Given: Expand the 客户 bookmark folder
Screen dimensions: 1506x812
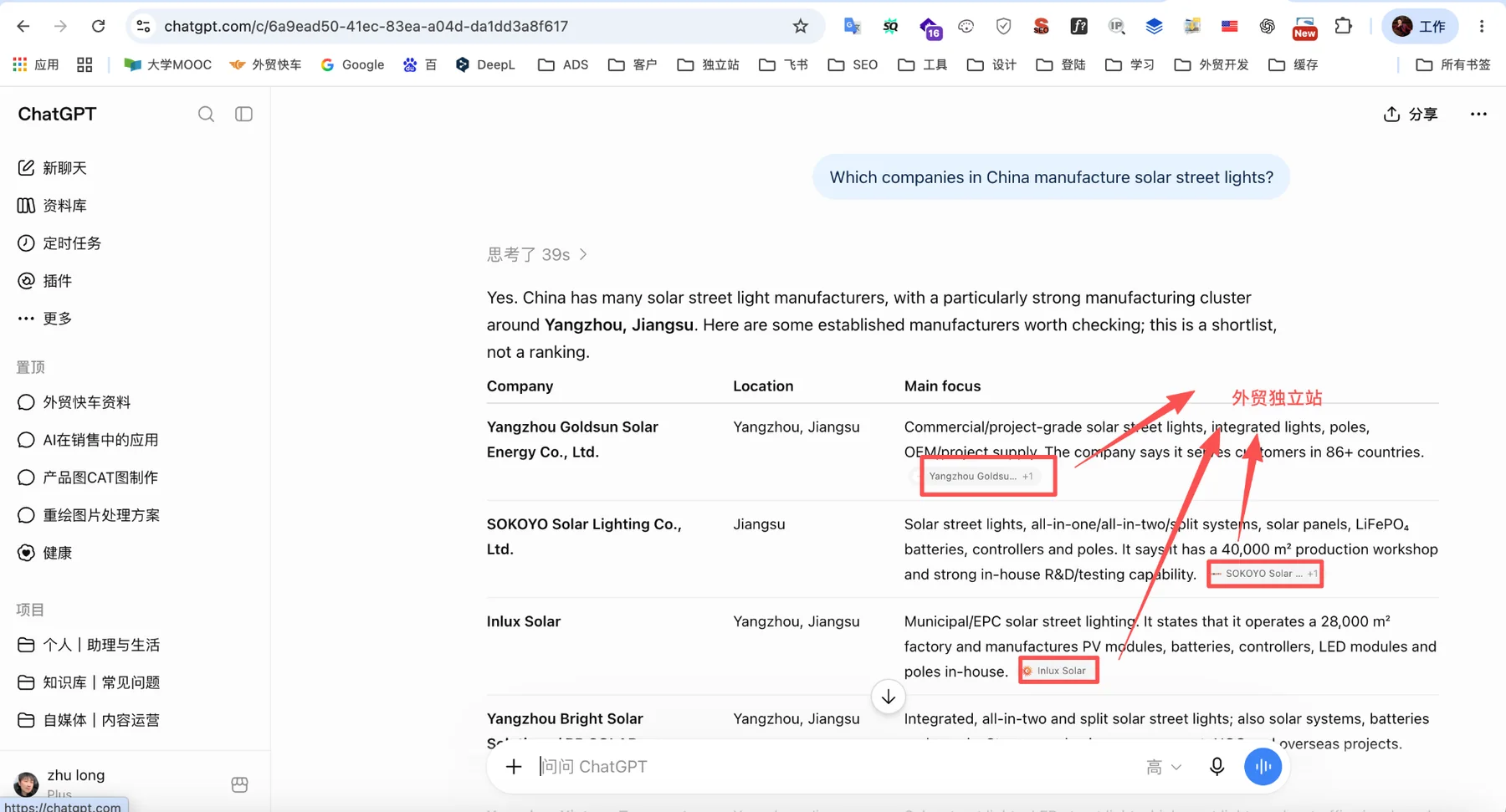Looking at the screenshot, I should point(633,64).
